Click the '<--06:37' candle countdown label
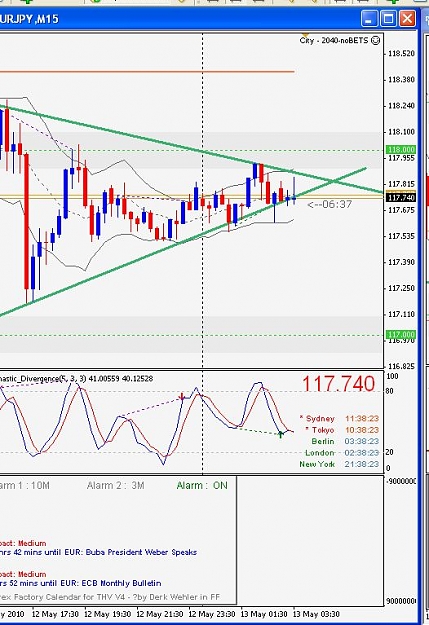429x625 pixels. 330,204
